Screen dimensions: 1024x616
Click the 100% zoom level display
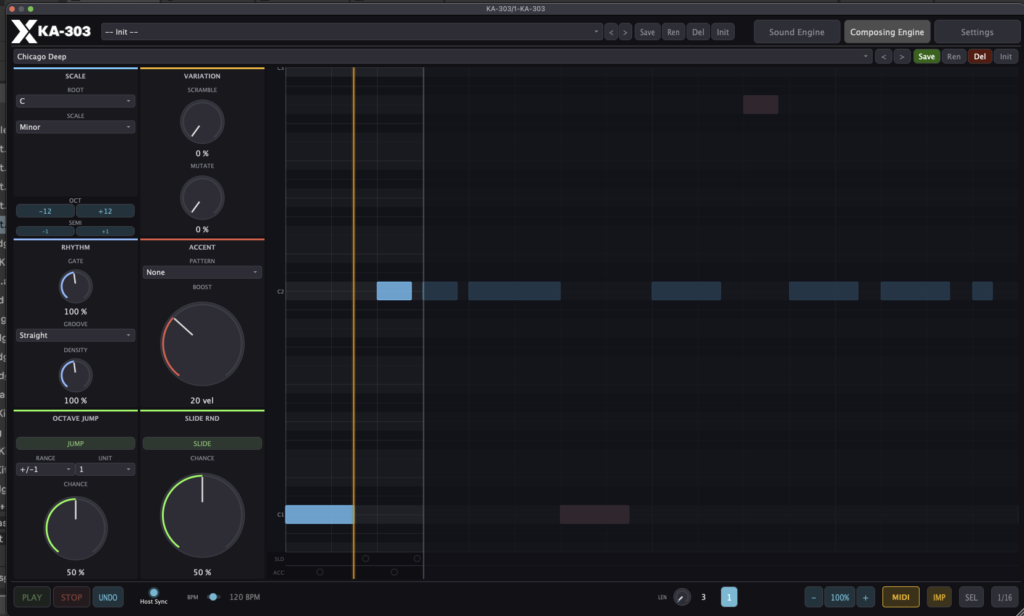tap(840, 597)
